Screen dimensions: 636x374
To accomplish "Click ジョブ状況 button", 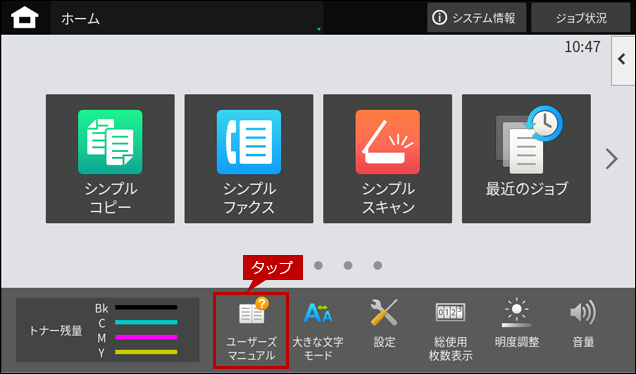I will (x=581, y=18).
